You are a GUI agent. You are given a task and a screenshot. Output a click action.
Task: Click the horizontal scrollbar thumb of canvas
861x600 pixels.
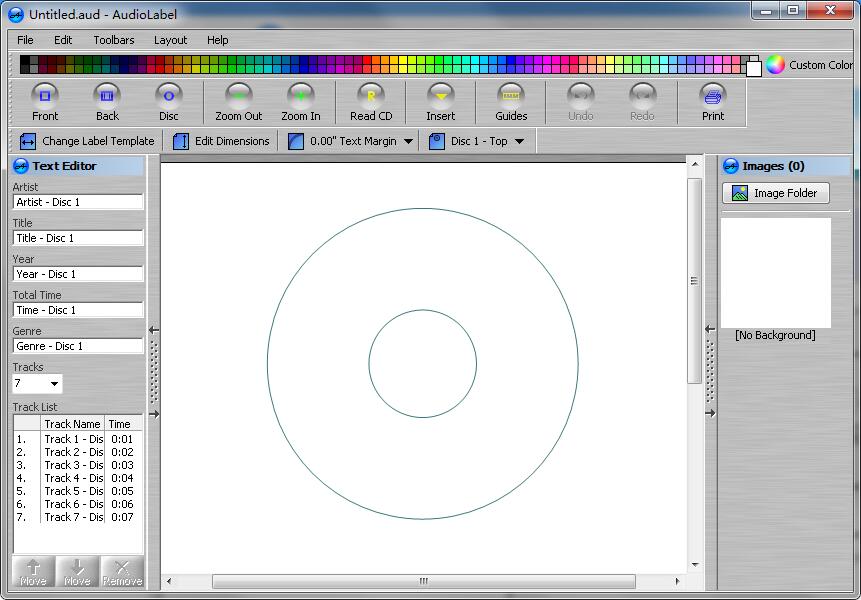[424, 581]
